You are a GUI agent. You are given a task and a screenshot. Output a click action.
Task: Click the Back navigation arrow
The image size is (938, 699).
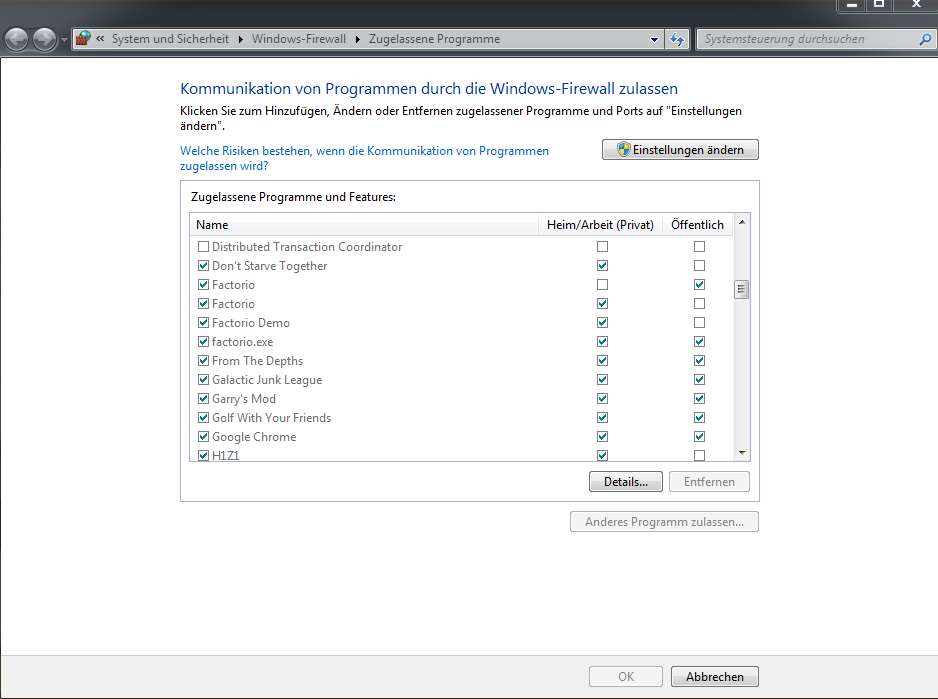click(x=16, y=39)
